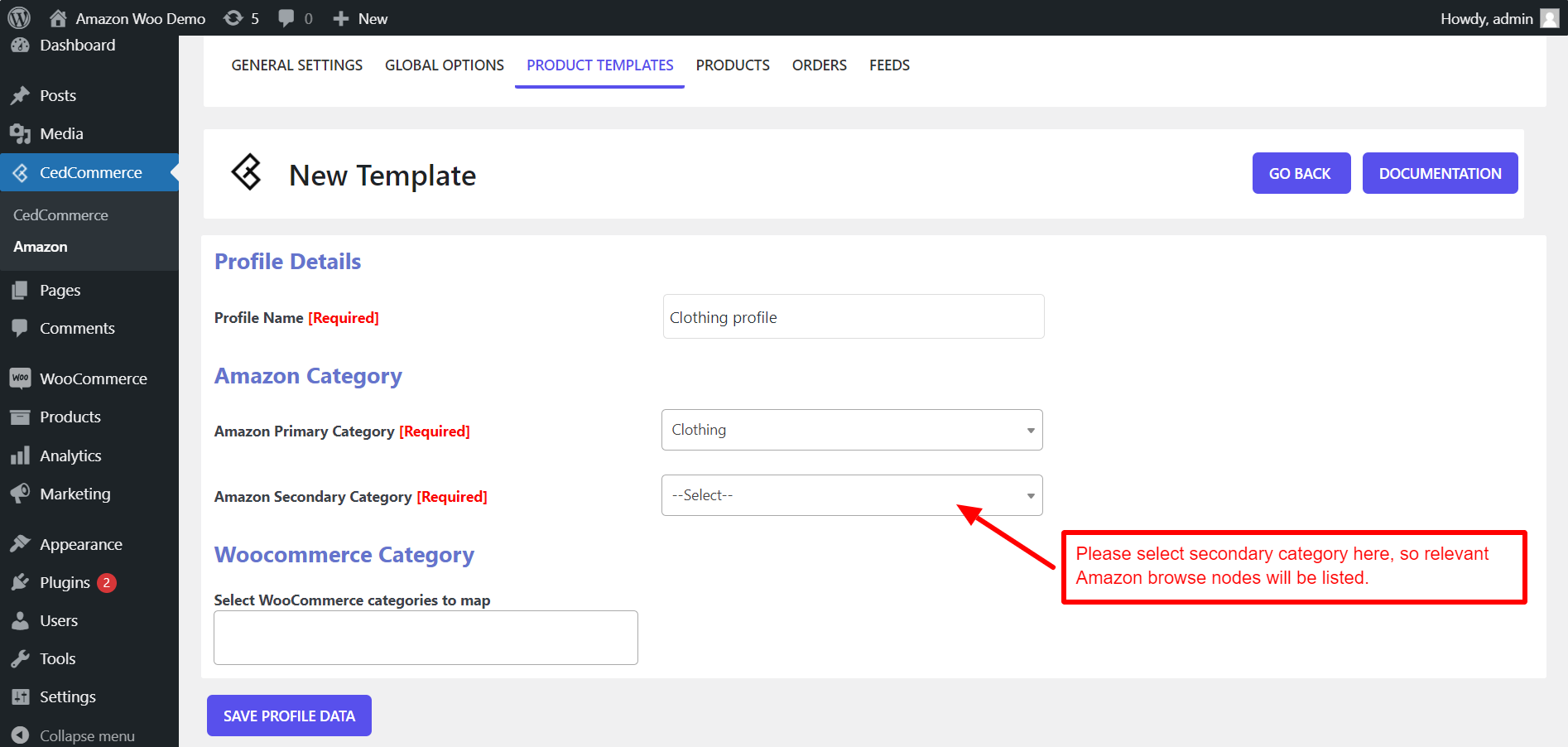This screenshot has width=1568, height=747.
Task: Open the Media menu label
Action: coord(61,133)
